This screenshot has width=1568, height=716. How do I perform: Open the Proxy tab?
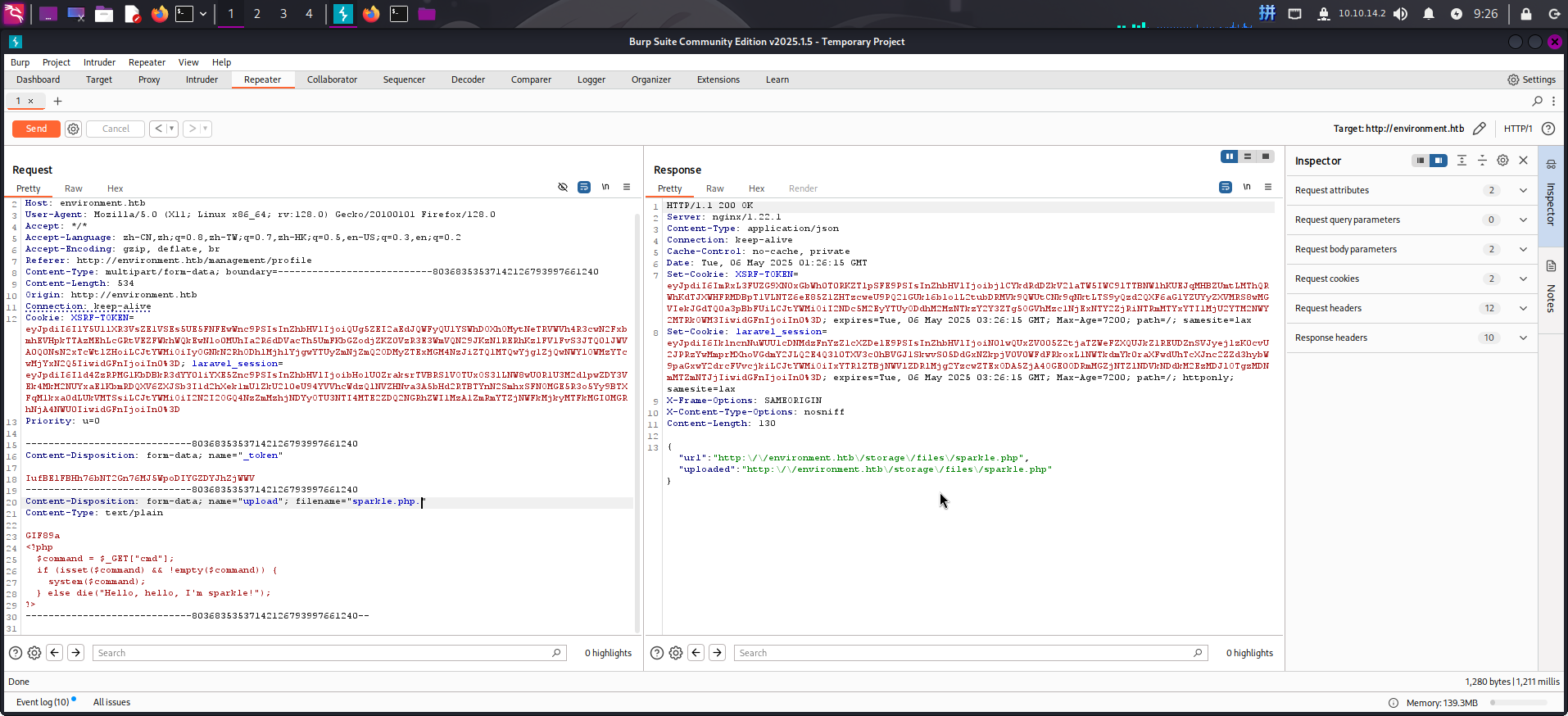pyautogui.click(x=149, y=79)
